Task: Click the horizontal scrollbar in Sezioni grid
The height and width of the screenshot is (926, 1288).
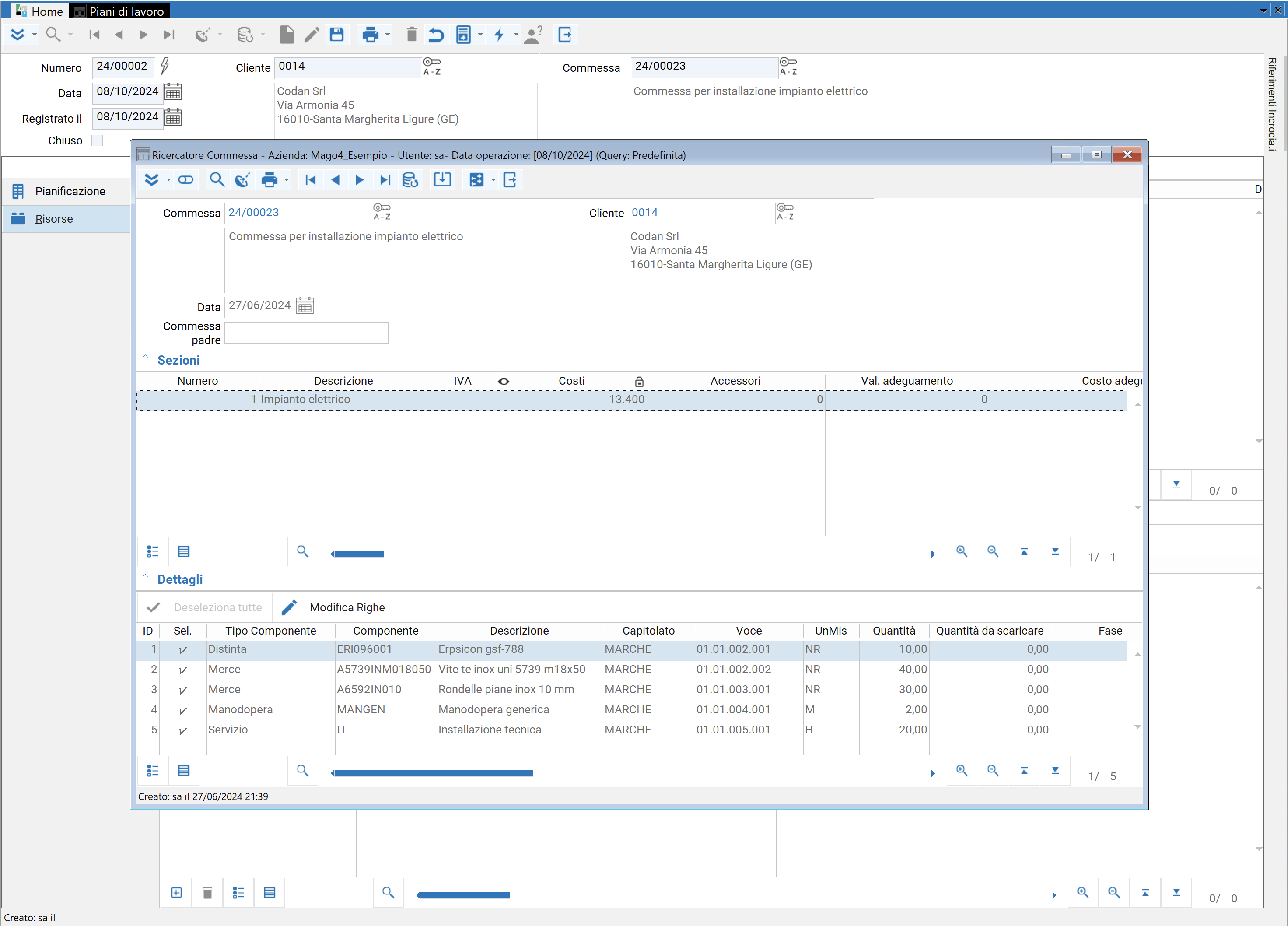Action: (x=358, y=554)
